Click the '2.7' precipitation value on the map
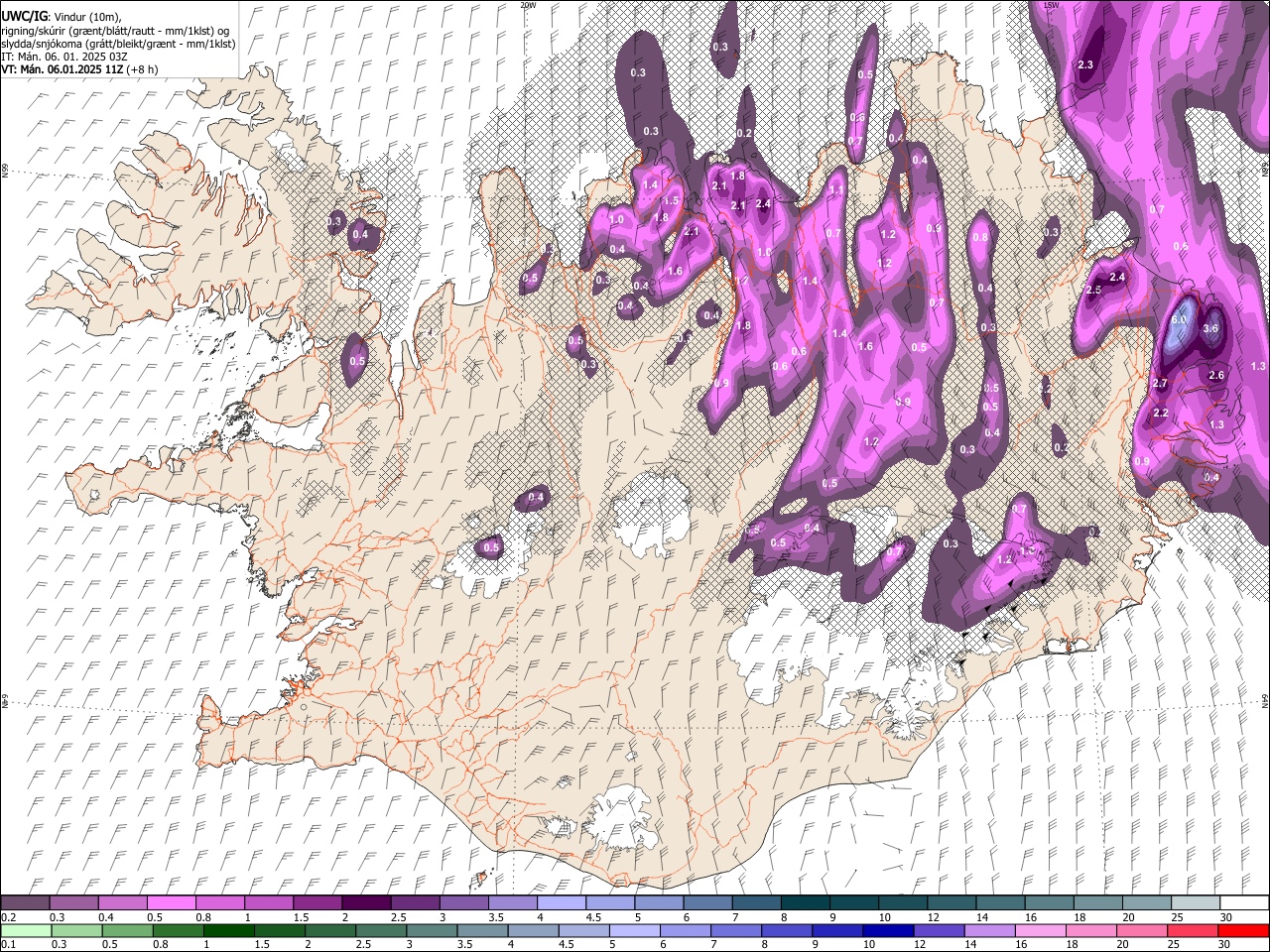 tap(1160, 384)
